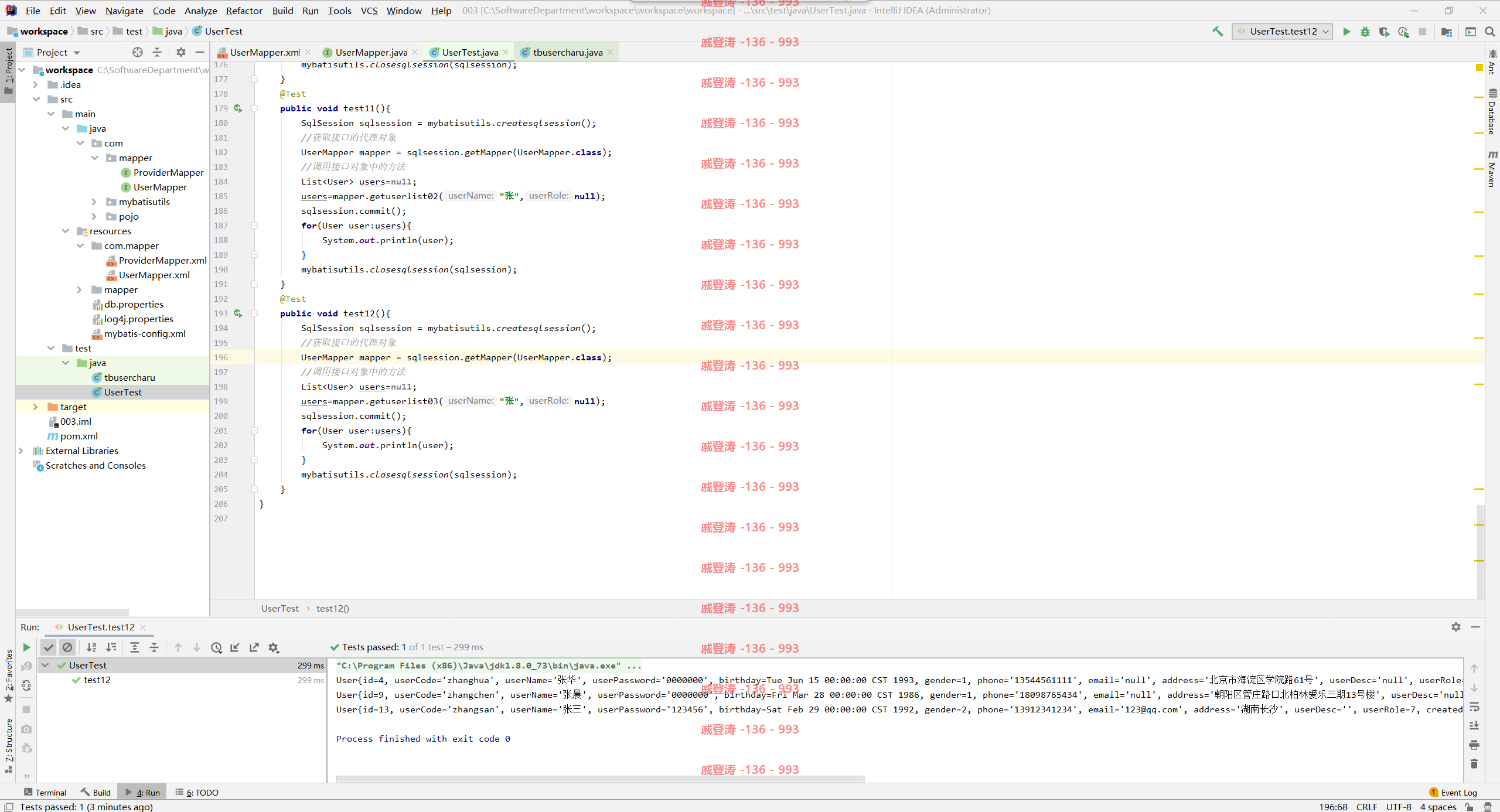Build the project with the hammer icon
The height and width of the screenshot is (812, 1500).
tap(1218, 32)
